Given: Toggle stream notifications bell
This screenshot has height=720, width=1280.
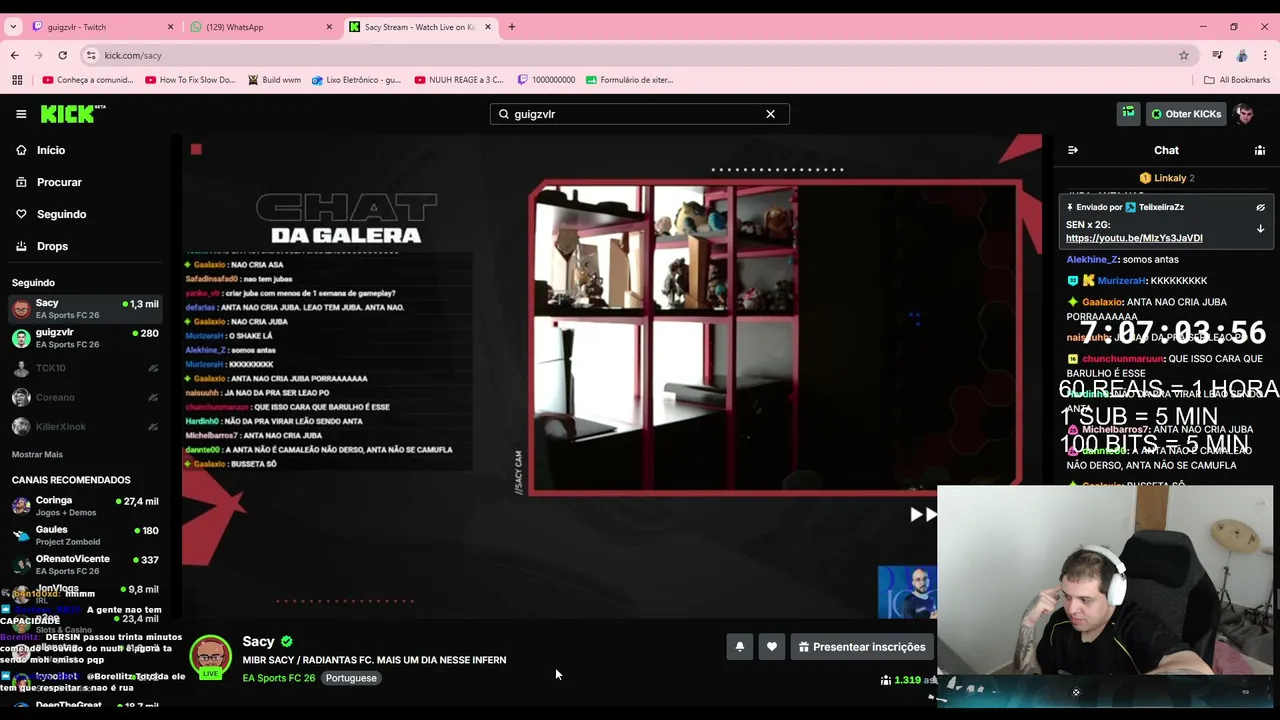Looking at the screenshot, I should (x=739, y=647).
